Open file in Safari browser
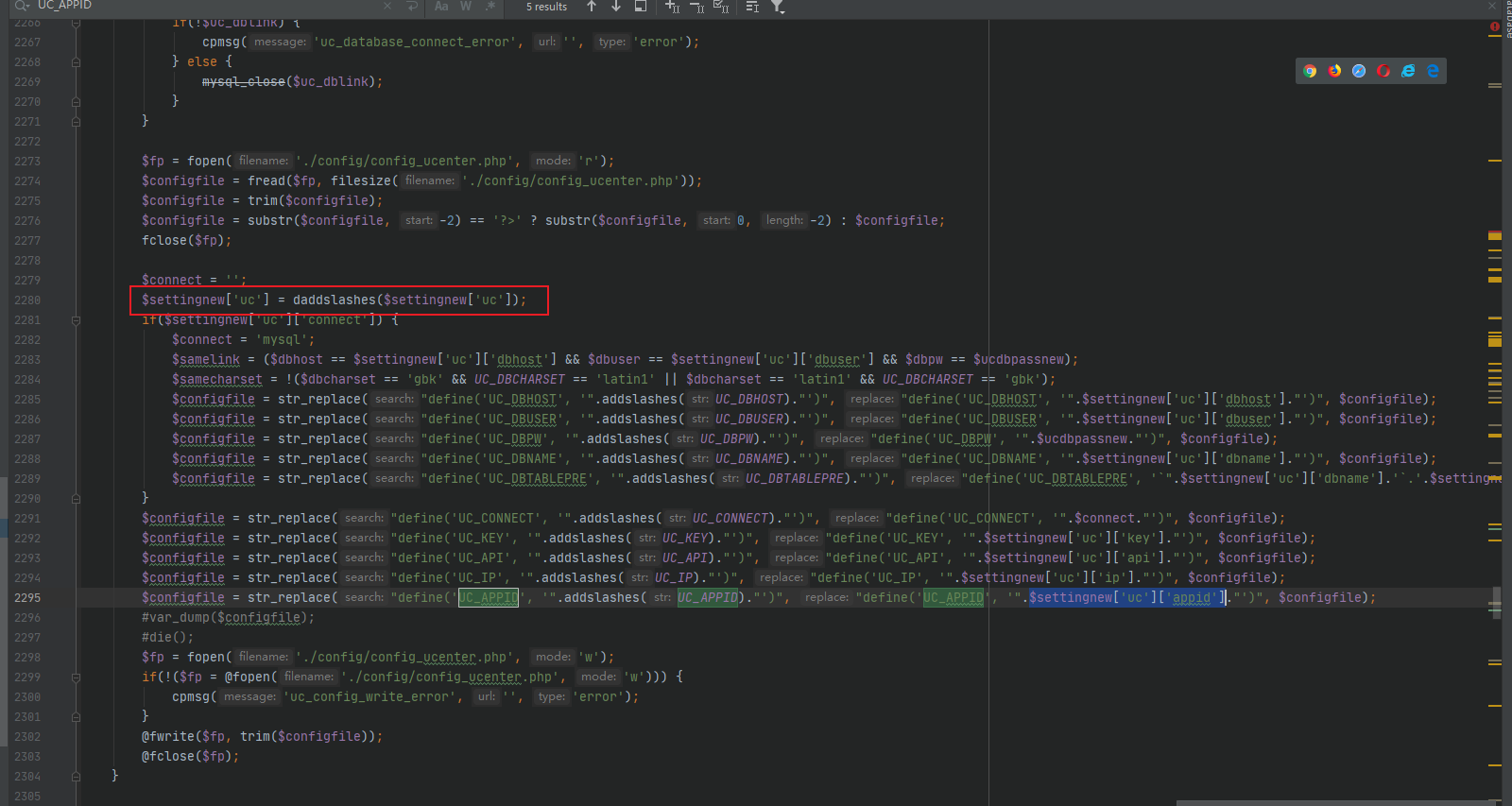The height and width of the screenshot is (806, 1512). point(1359,71)
